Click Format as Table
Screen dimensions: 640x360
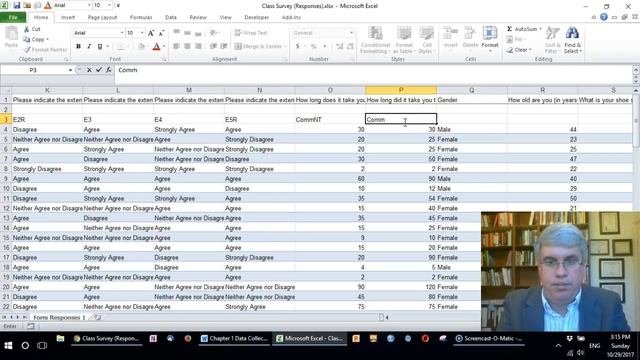(404, 40)
